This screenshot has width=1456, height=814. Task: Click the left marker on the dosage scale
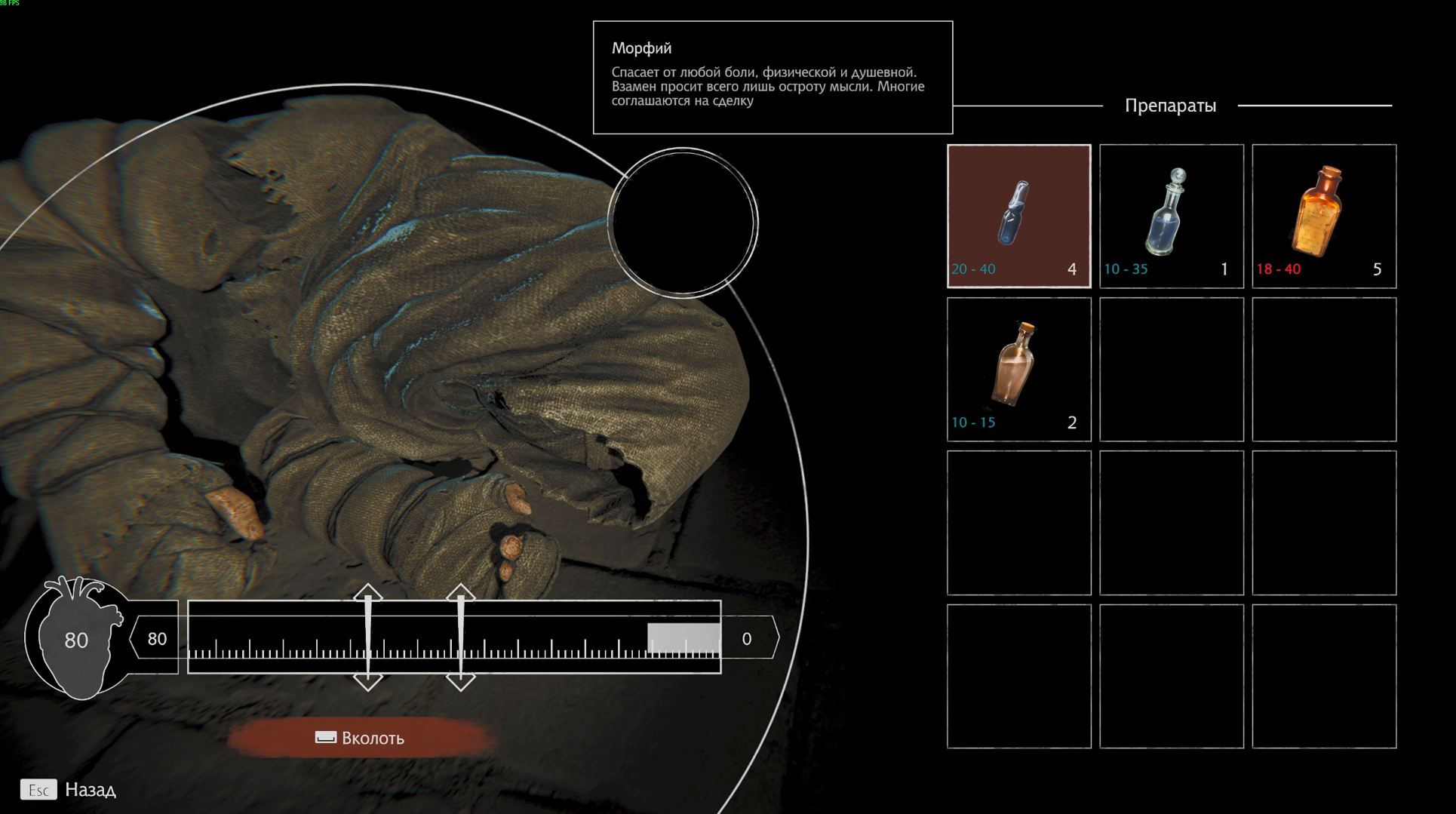(x=368, y=637)
